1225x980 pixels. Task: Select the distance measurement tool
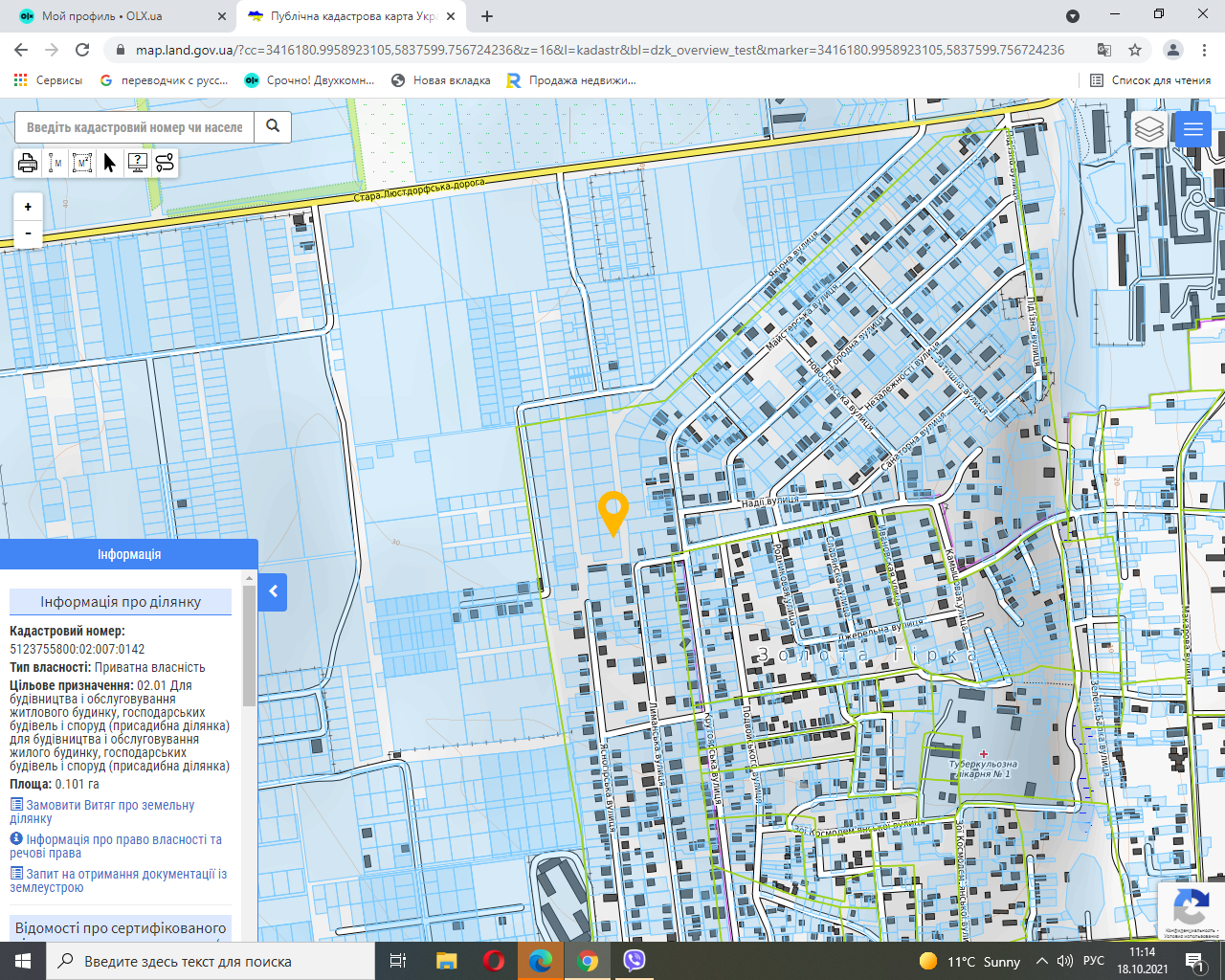pyautogui.click(x=56, y=163)
